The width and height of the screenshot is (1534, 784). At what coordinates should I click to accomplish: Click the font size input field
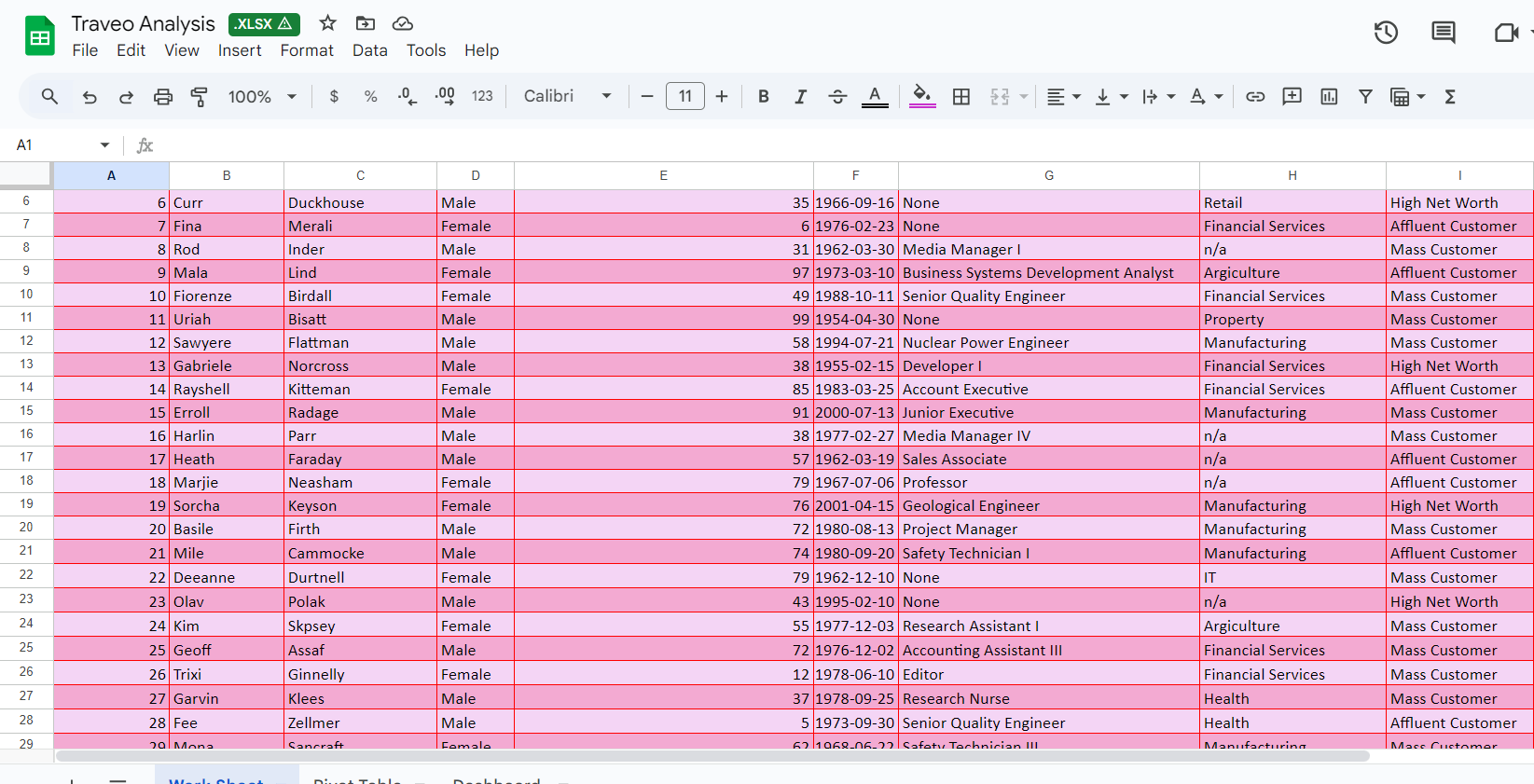(684, 96)
